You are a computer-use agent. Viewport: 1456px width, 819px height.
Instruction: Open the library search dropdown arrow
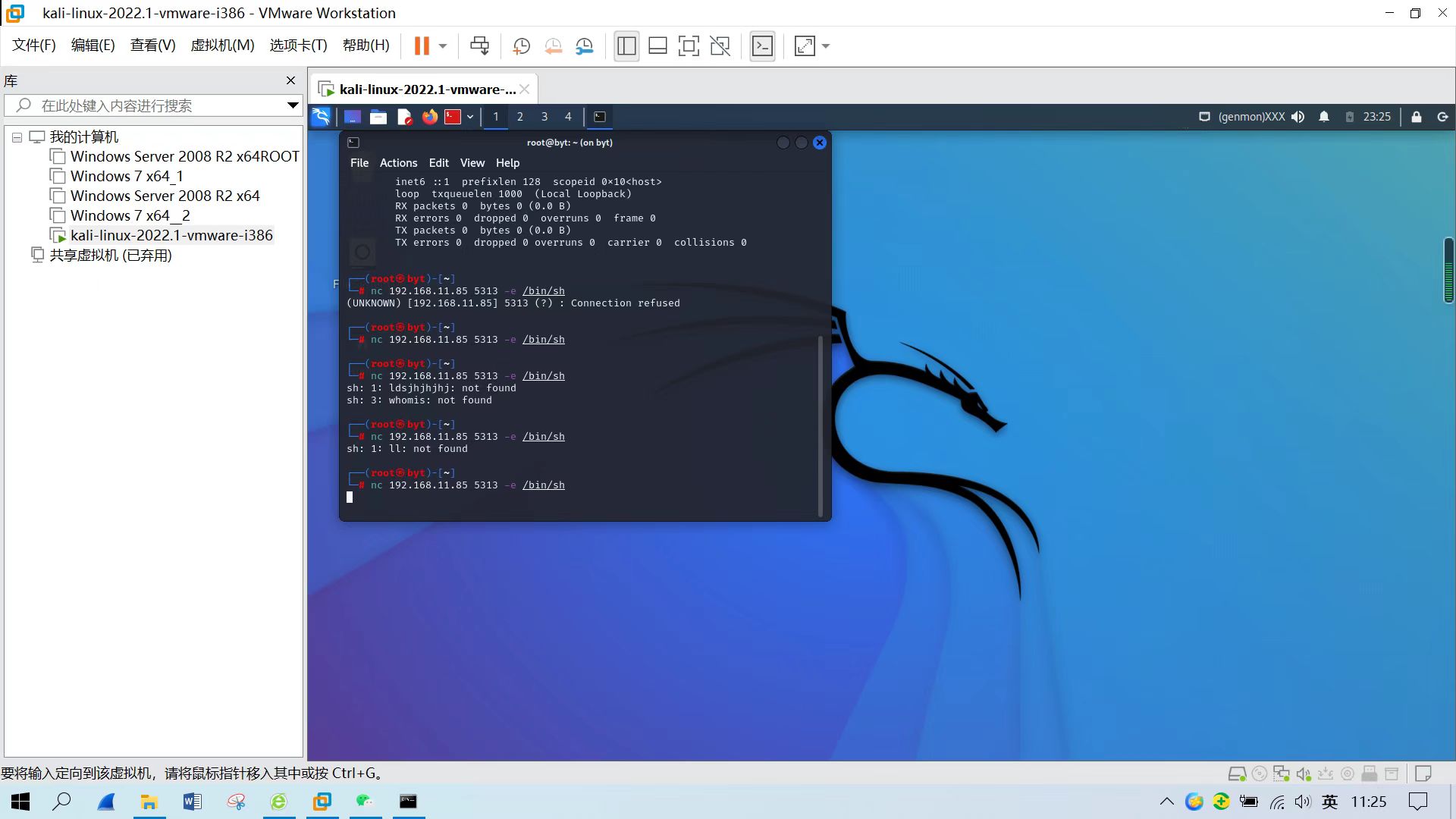[293, 105]
